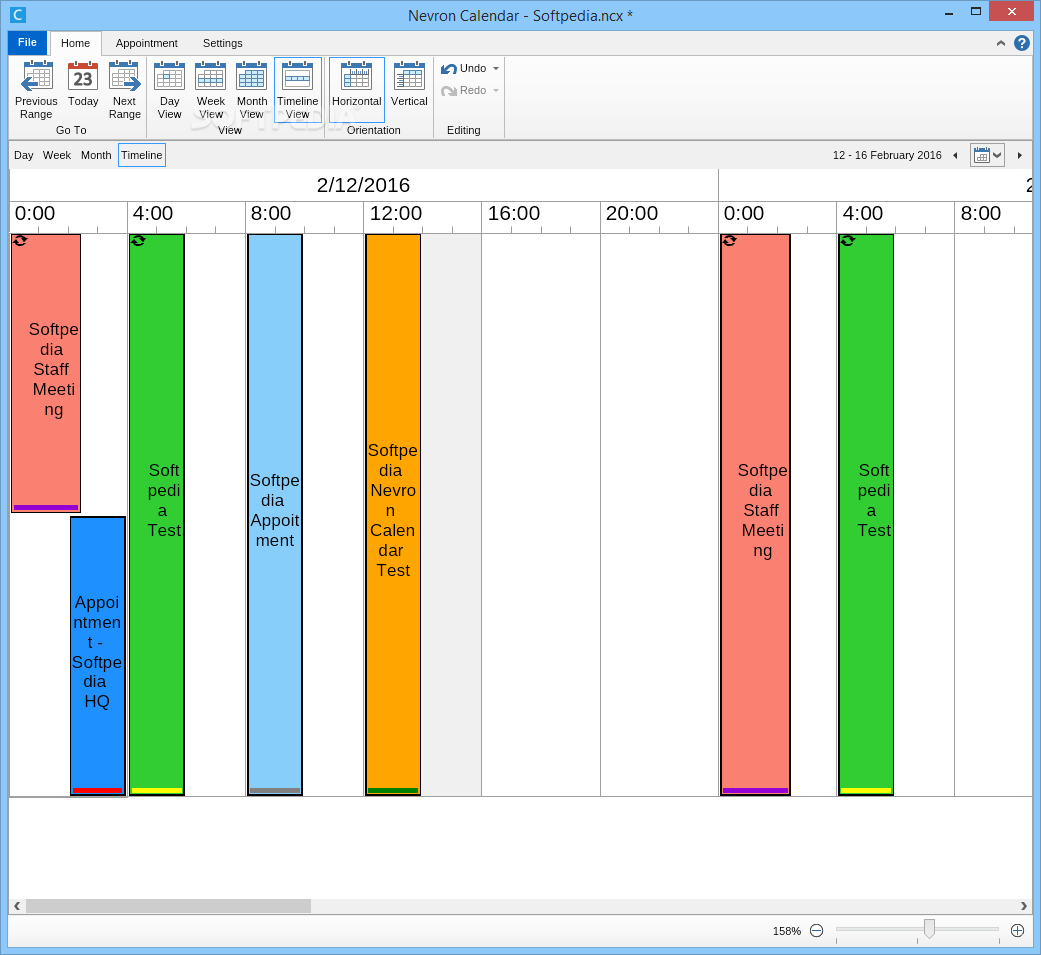Click recurrence icon on second-day Staff Meeting
1041x955 pixels.
click(730, 241)
